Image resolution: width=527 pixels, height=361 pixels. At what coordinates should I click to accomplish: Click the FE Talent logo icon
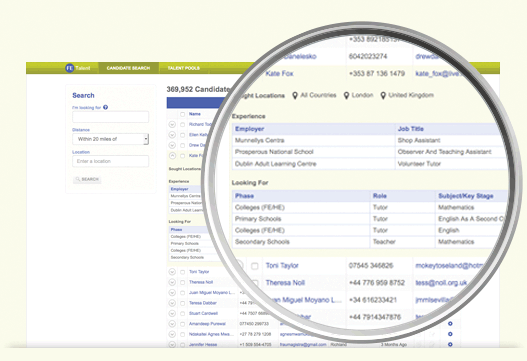70,68
